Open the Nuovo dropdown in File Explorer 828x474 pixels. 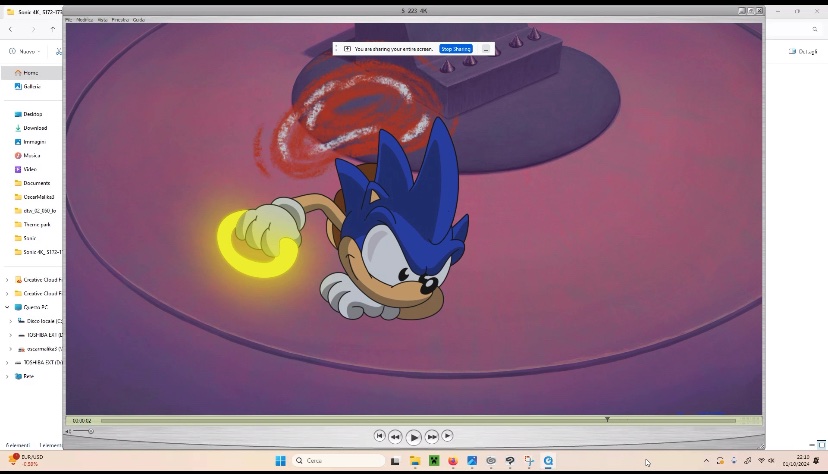25,51
